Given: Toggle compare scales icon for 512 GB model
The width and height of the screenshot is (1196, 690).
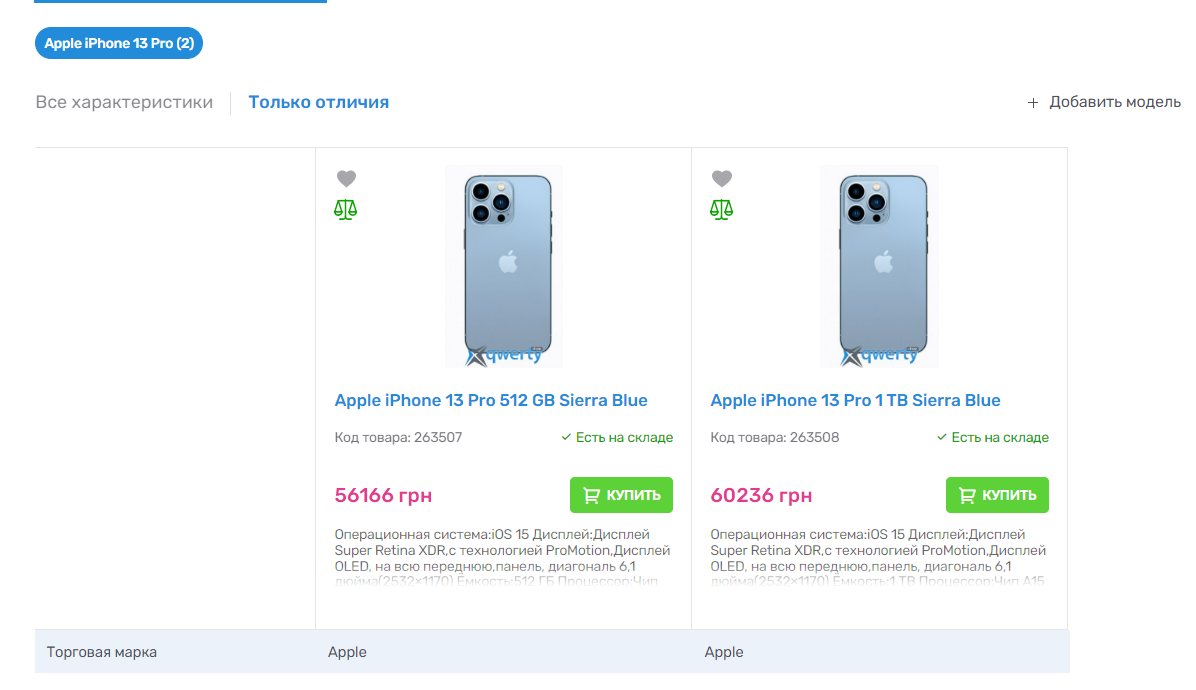Looking at the screenshot, I should [346, 209].
